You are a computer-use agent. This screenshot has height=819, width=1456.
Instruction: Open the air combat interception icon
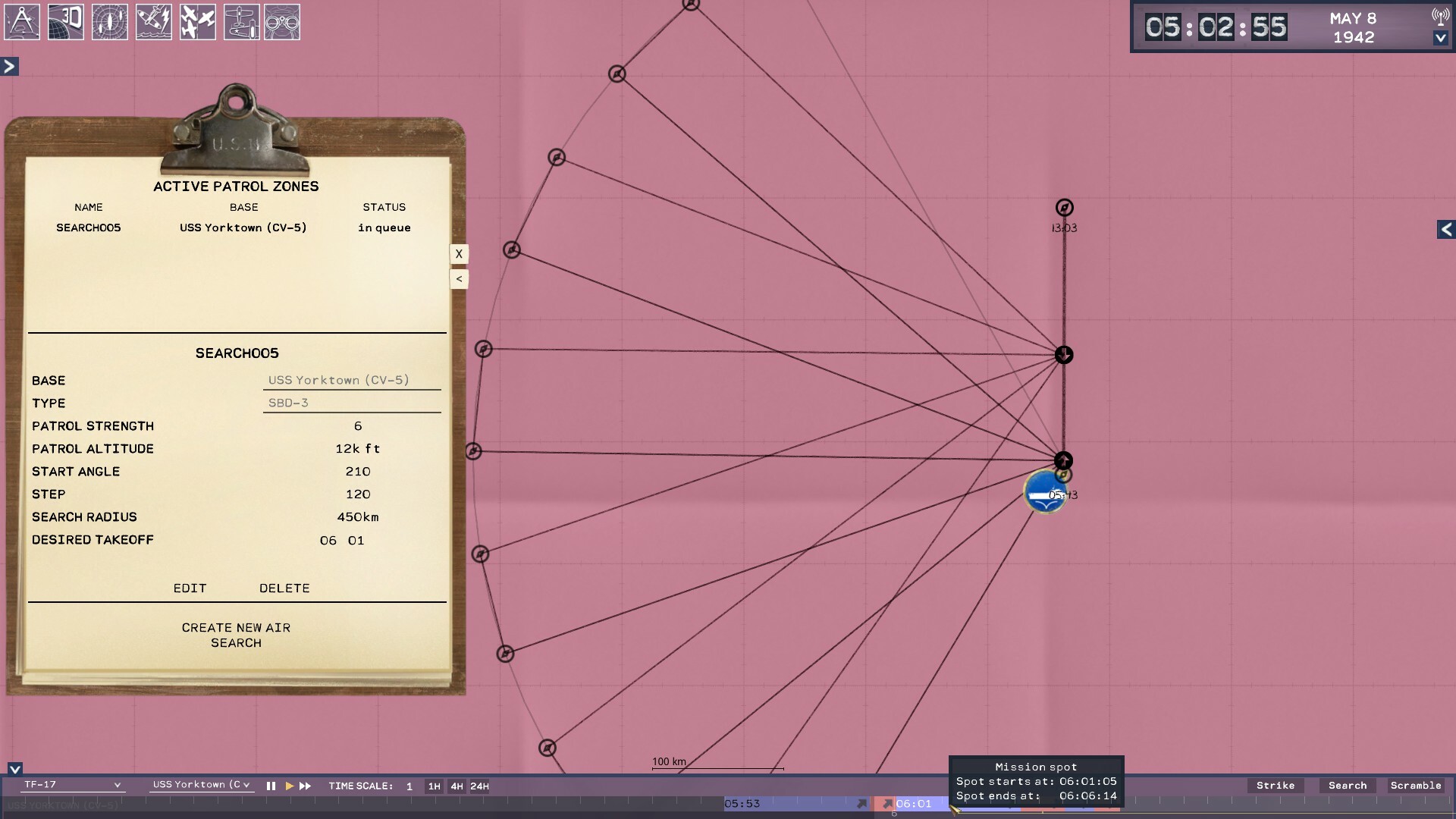click(198, 22)
